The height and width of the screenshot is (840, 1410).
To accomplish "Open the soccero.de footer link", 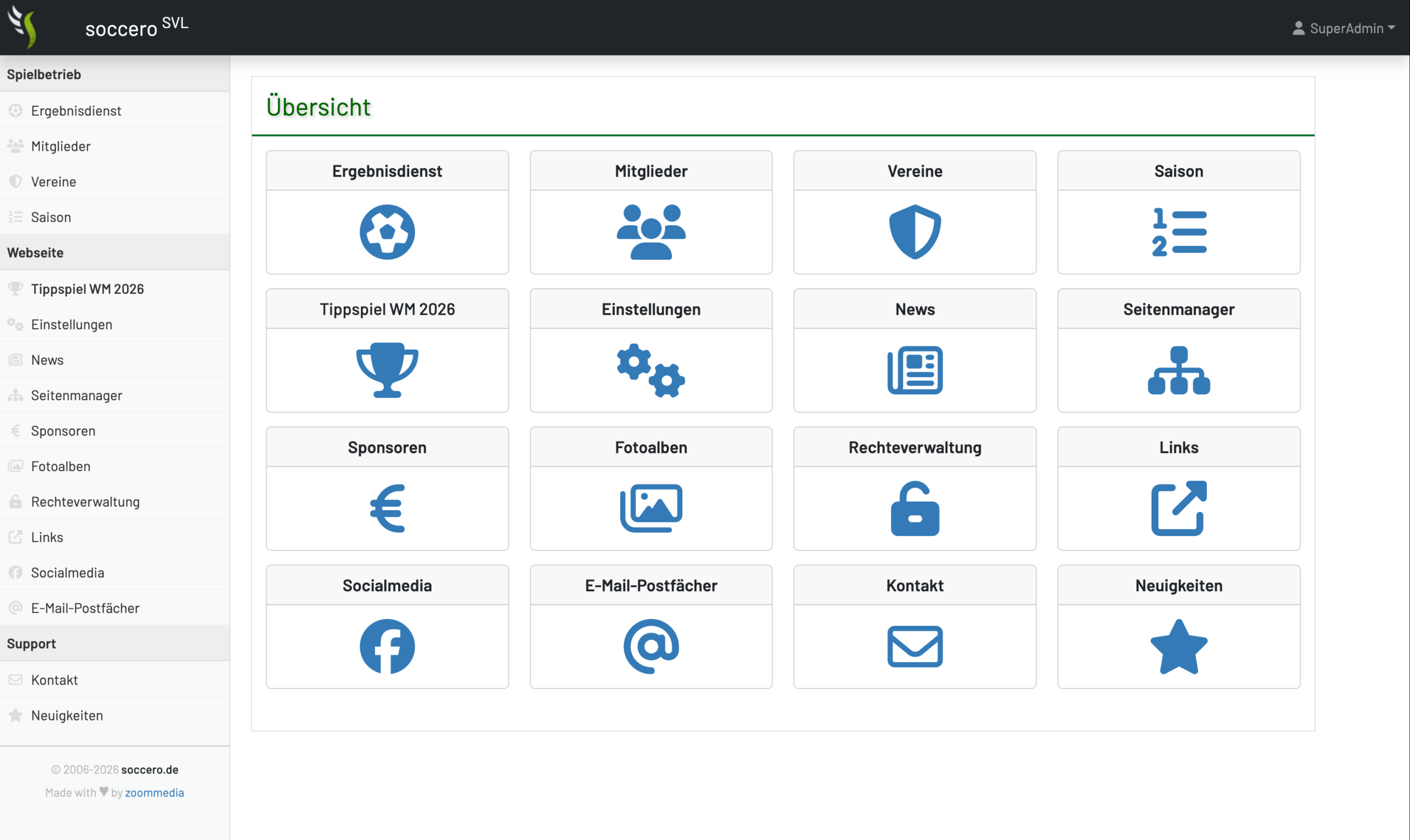I will (149, 769).
